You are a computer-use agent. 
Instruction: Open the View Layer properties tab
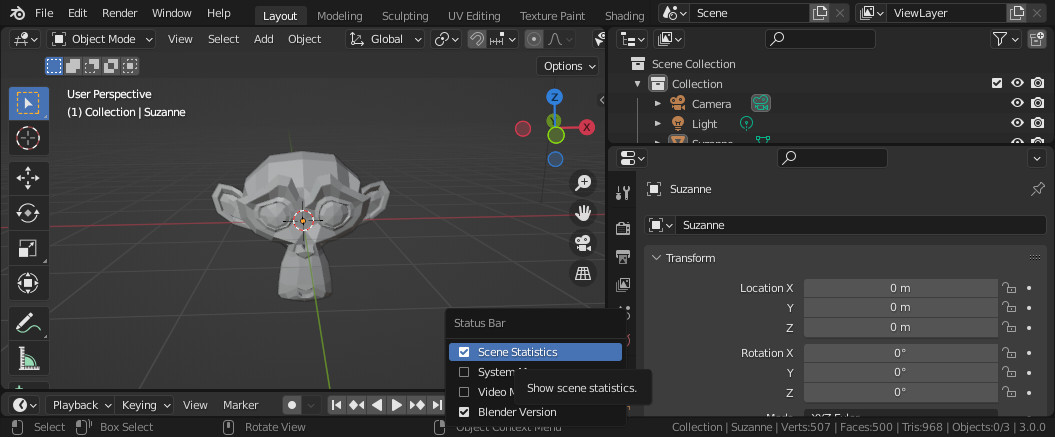coord(623,285)
